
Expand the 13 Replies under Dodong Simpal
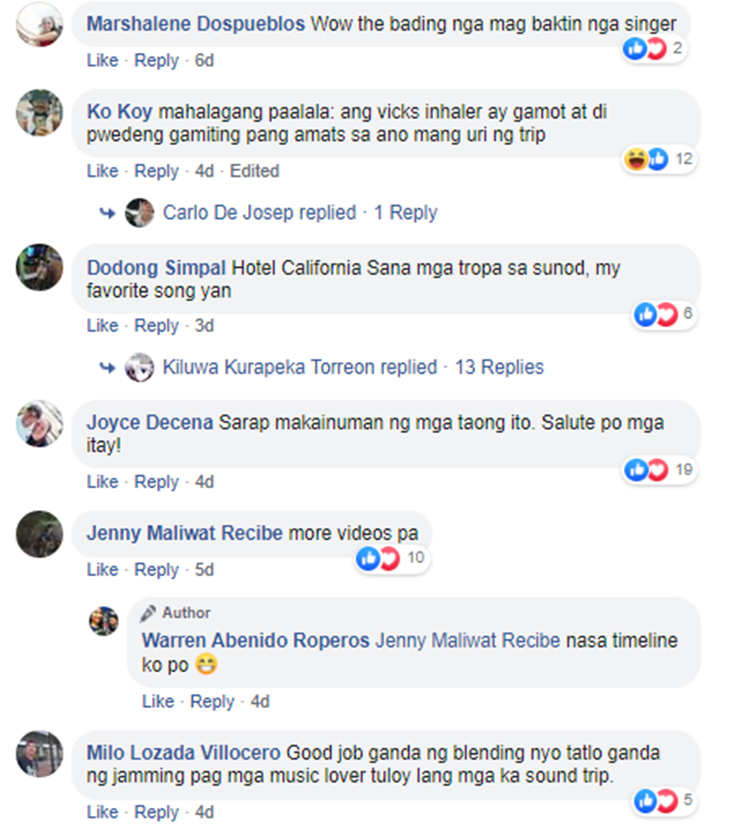(499, 367)
